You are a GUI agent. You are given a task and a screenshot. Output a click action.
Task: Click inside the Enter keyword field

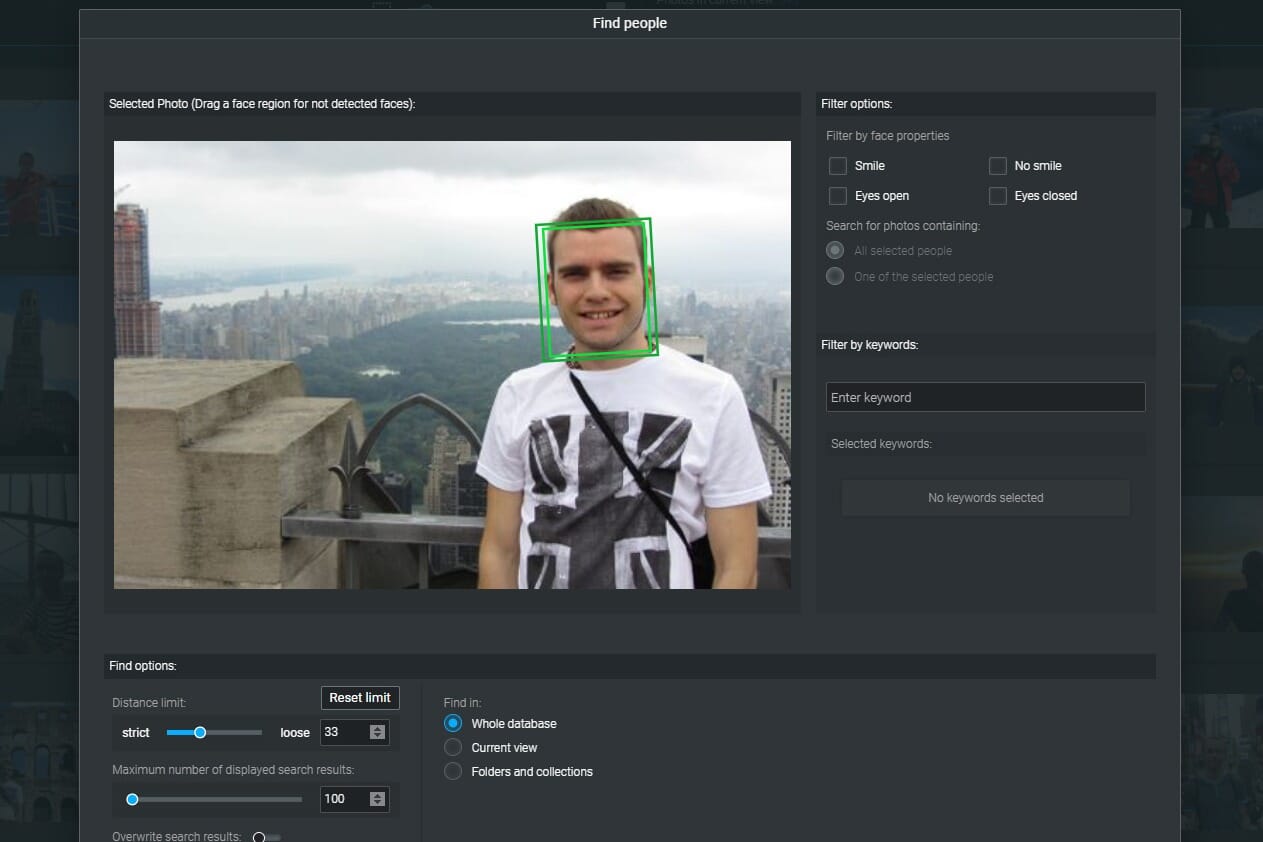click(984, 397)
